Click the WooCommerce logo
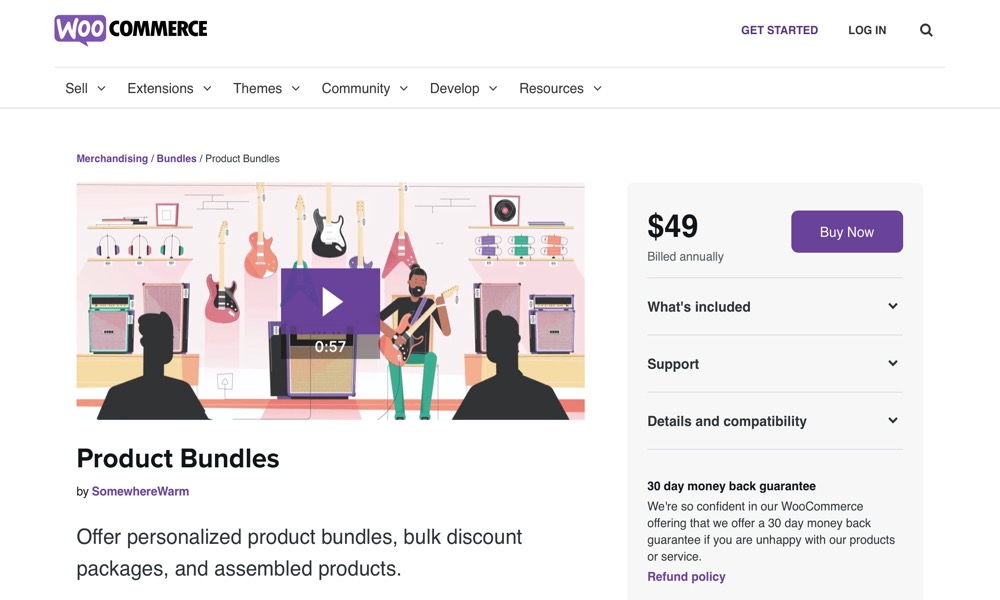The image size is (1000, 600). (x=131, y=29)
